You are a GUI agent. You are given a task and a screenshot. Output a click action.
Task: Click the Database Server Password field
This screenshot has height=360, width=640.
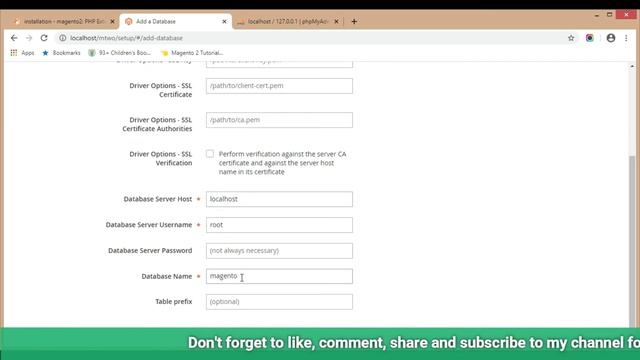point(279,251)
